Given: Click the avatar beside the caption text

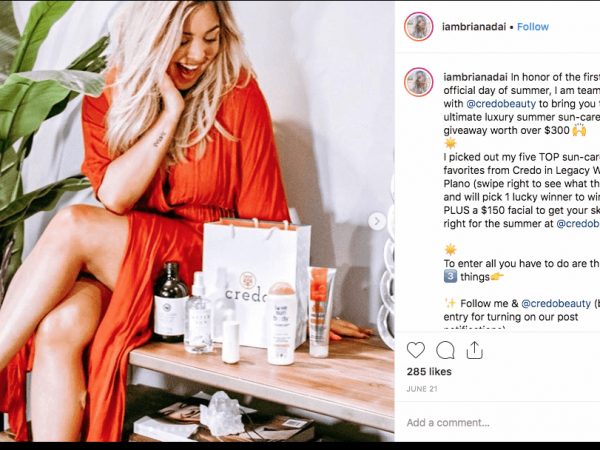Looking at the screenshot, I should click(x=418, y=82).
